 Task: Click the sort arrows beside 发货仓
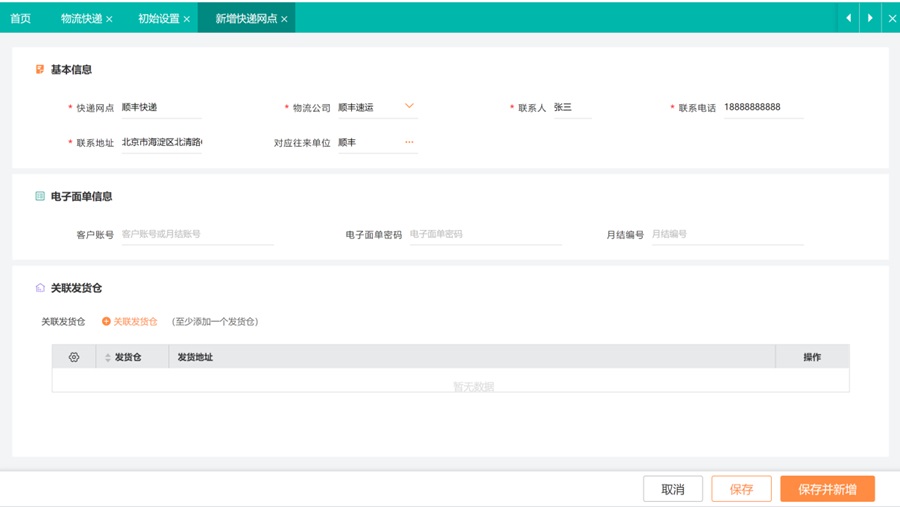108,357
